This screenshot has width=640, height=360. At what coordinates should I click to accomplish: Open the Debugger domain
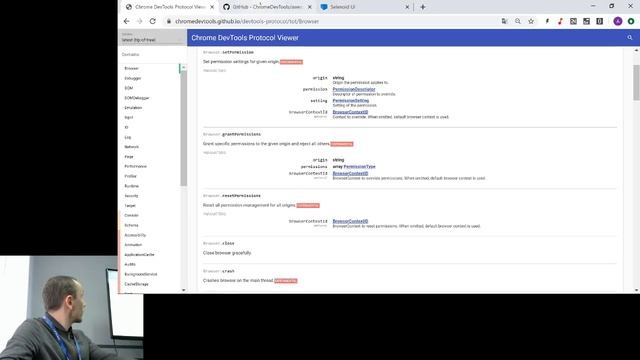tap(133, 78)
